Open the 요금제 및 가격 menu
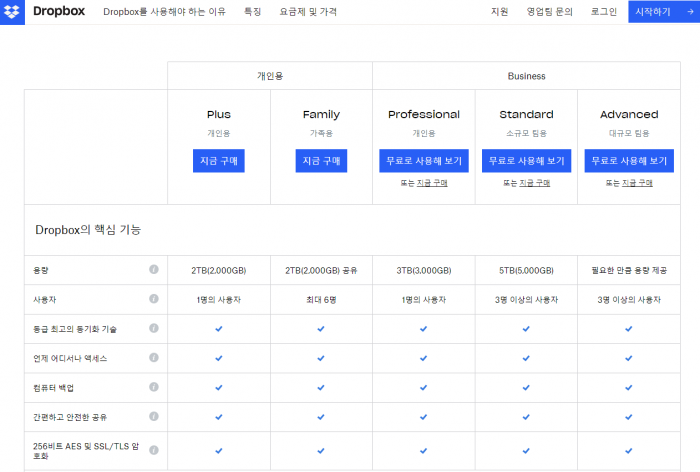This screenshot has height=472, width=700. coord(310,13)
